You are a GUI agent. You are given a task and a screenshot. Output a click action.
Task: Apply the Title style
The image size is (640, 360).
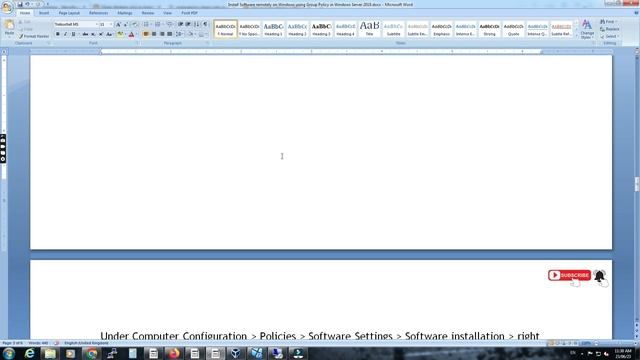coord(369,29)
